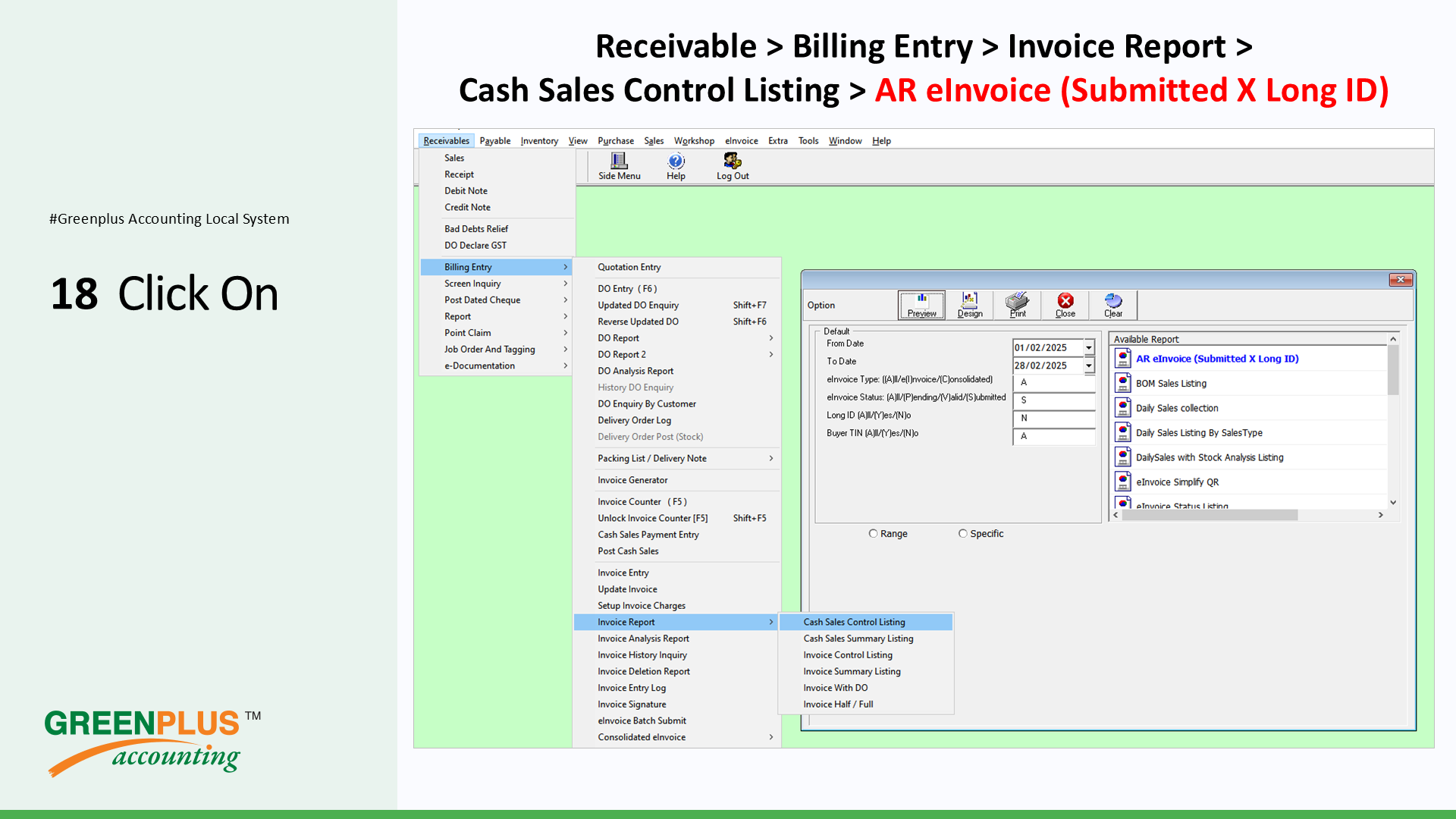Image resolution: width=1456 pixels, height=819 pixels.
Task: Click the Buyer TIN input field
Action: (1054, 437)
